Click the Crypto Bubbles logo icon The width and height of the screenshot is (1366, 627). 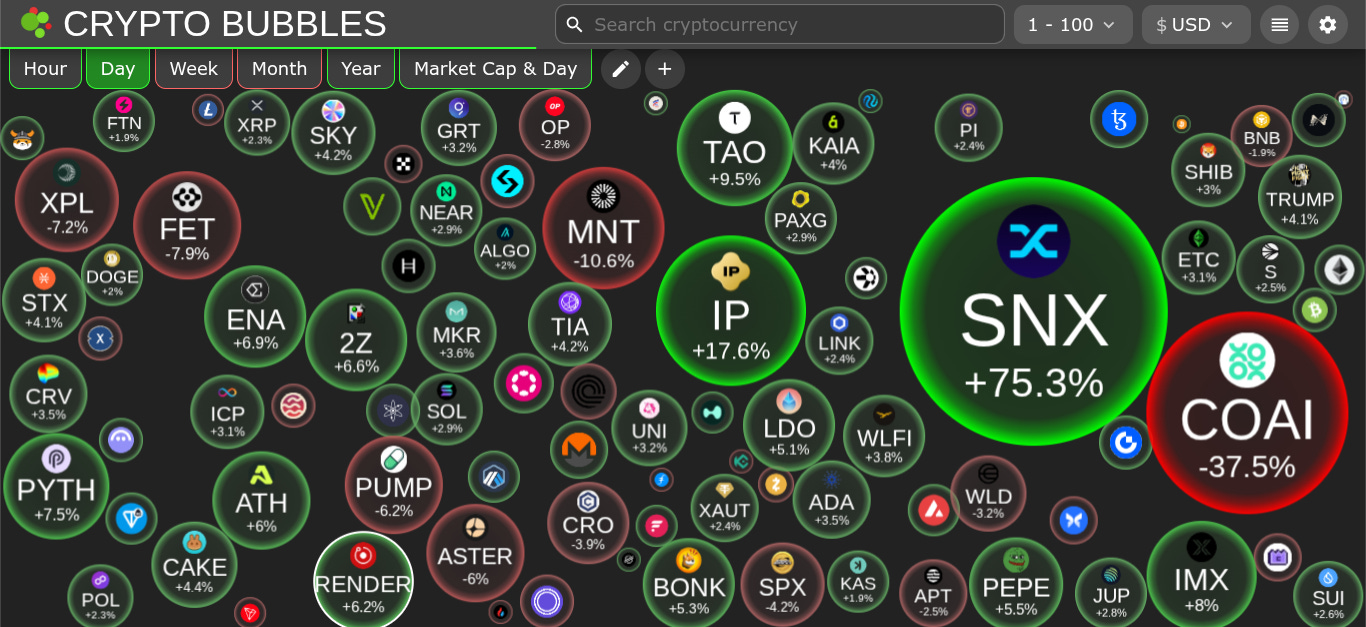35,23
